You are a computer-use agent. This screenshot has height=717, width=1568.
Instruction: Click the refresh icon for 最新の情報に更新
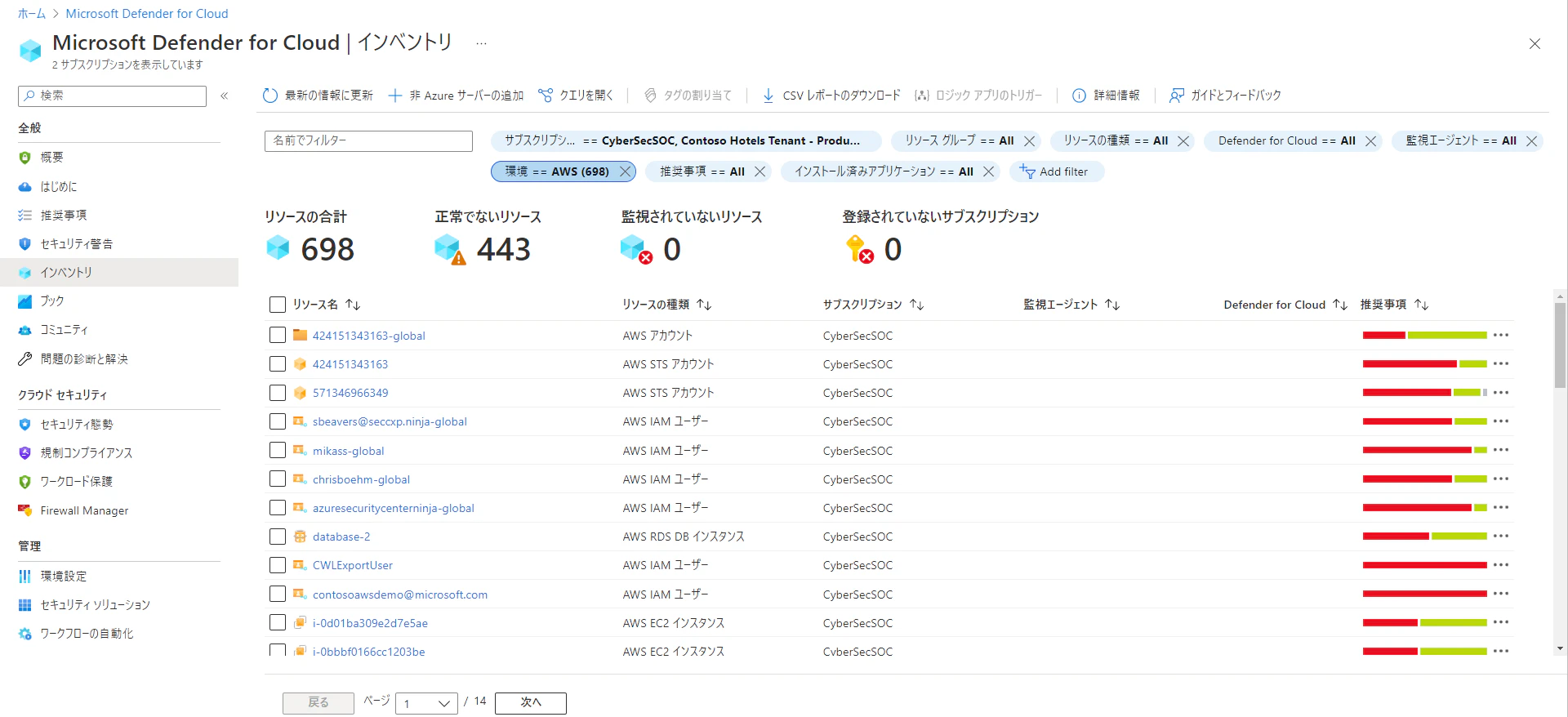tap(270, 96)
